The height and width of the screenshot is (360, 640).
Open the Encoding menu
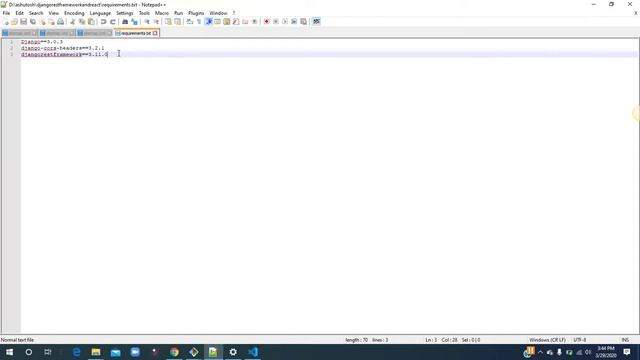click(74, 13)
